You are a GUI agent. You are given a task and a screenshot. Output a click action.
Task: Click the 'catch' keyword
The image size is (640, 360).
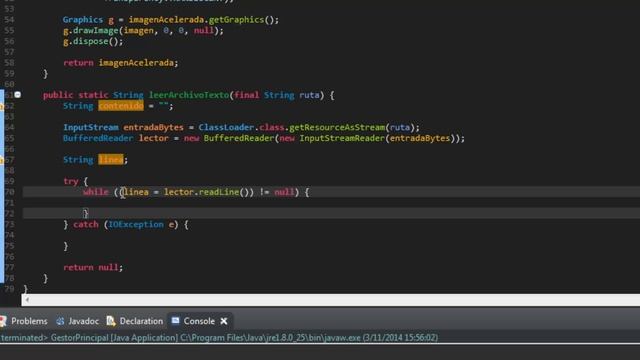pos(86,224)
